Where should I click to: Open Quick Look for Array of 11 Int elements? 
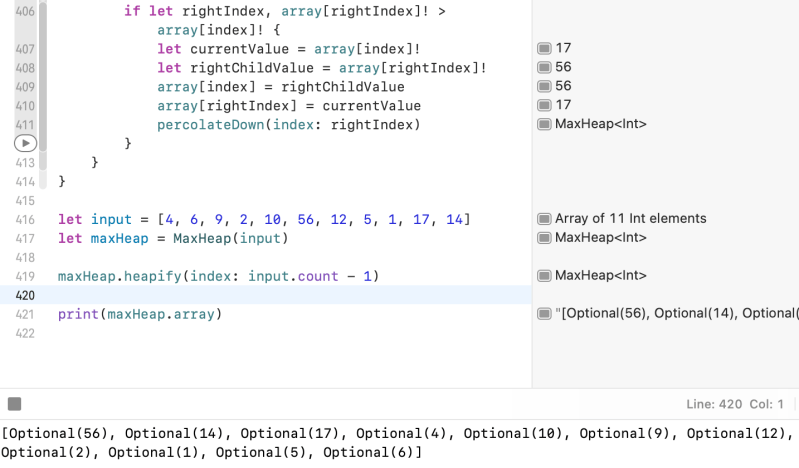click(544, 219)
